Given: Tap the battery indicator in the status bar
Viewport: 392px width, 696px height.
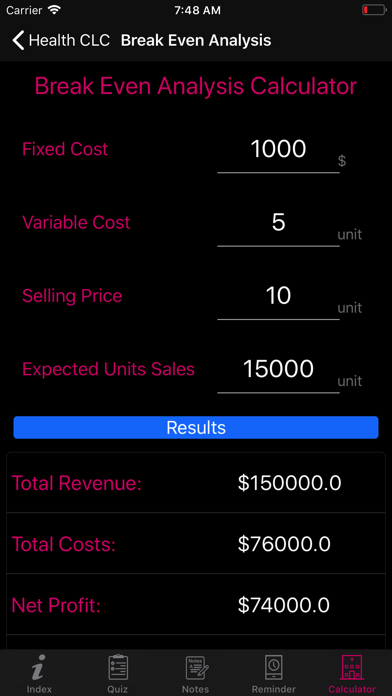Looking at the screenshot, I should [x=374, y=10].
